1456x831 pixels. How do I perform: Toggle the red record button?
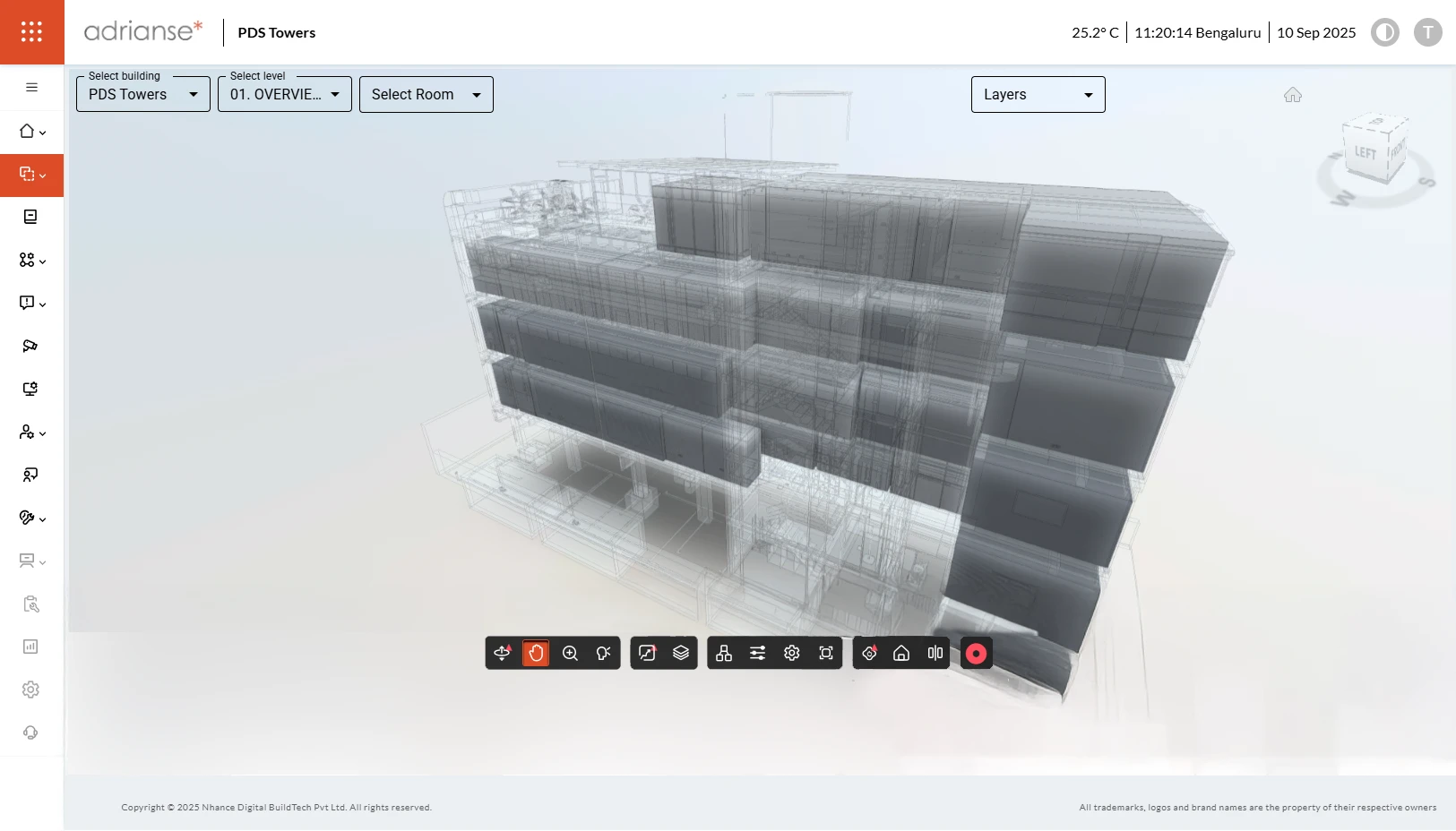[x=976, y=654]
